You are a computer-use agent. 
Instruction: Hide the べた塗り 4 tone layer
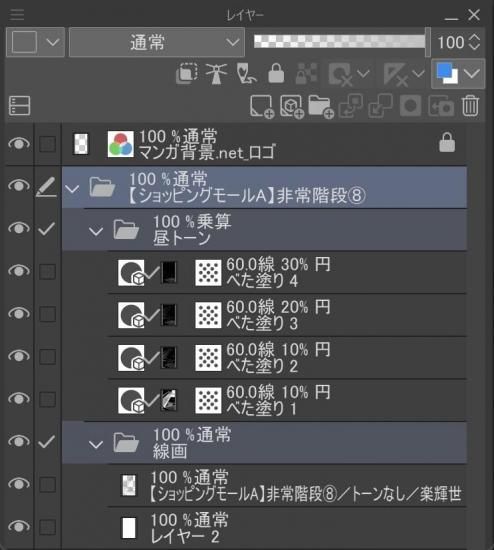[x=19, y=271]
